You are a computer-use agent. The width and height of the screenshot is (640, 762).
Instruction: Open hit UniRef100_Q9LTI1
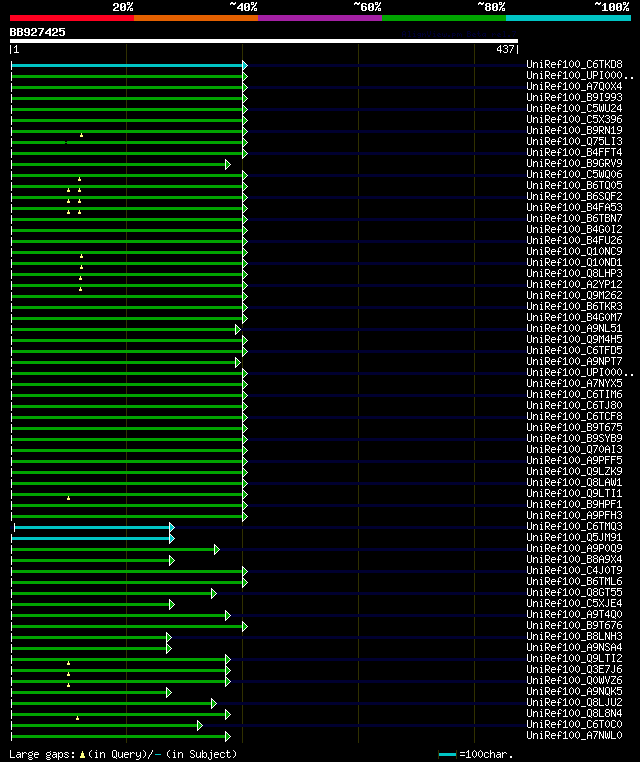[574, 494]
